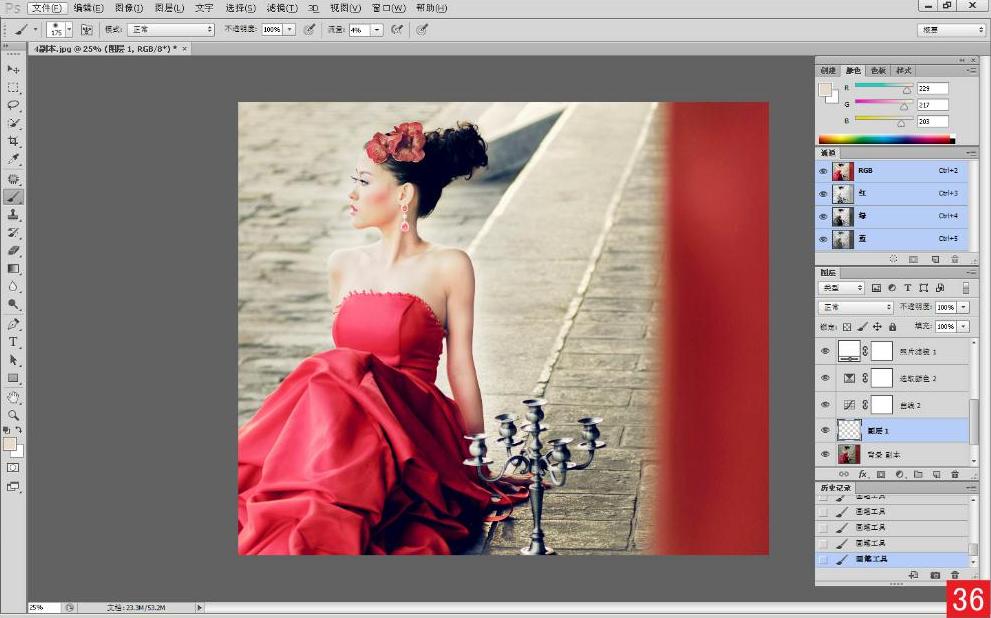The image size is (991, 618).
Task: Select the Eyedropper tool
Action: tap(13, 159)
